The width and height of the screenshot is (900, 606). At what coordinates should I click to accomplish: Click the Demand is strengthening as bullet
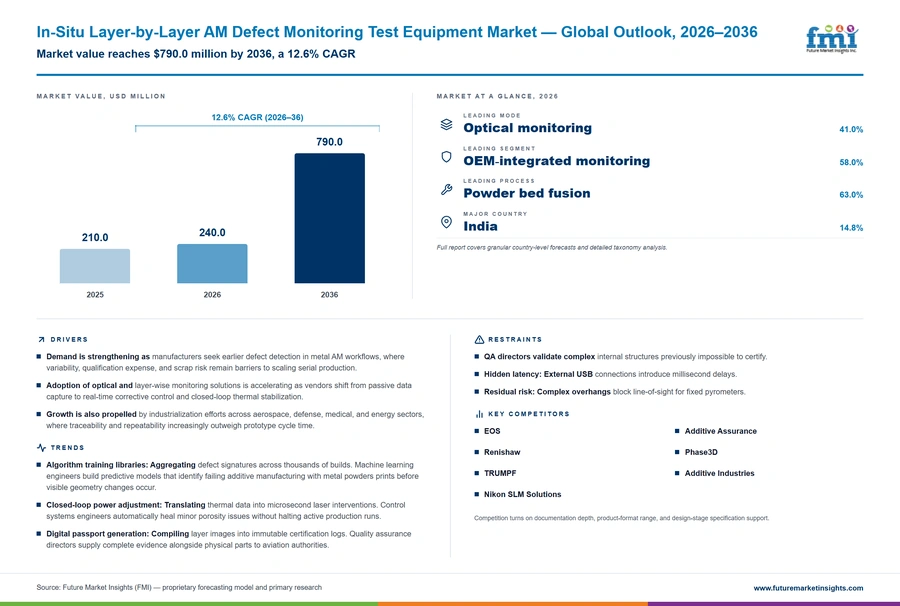[x=225, y=362]
